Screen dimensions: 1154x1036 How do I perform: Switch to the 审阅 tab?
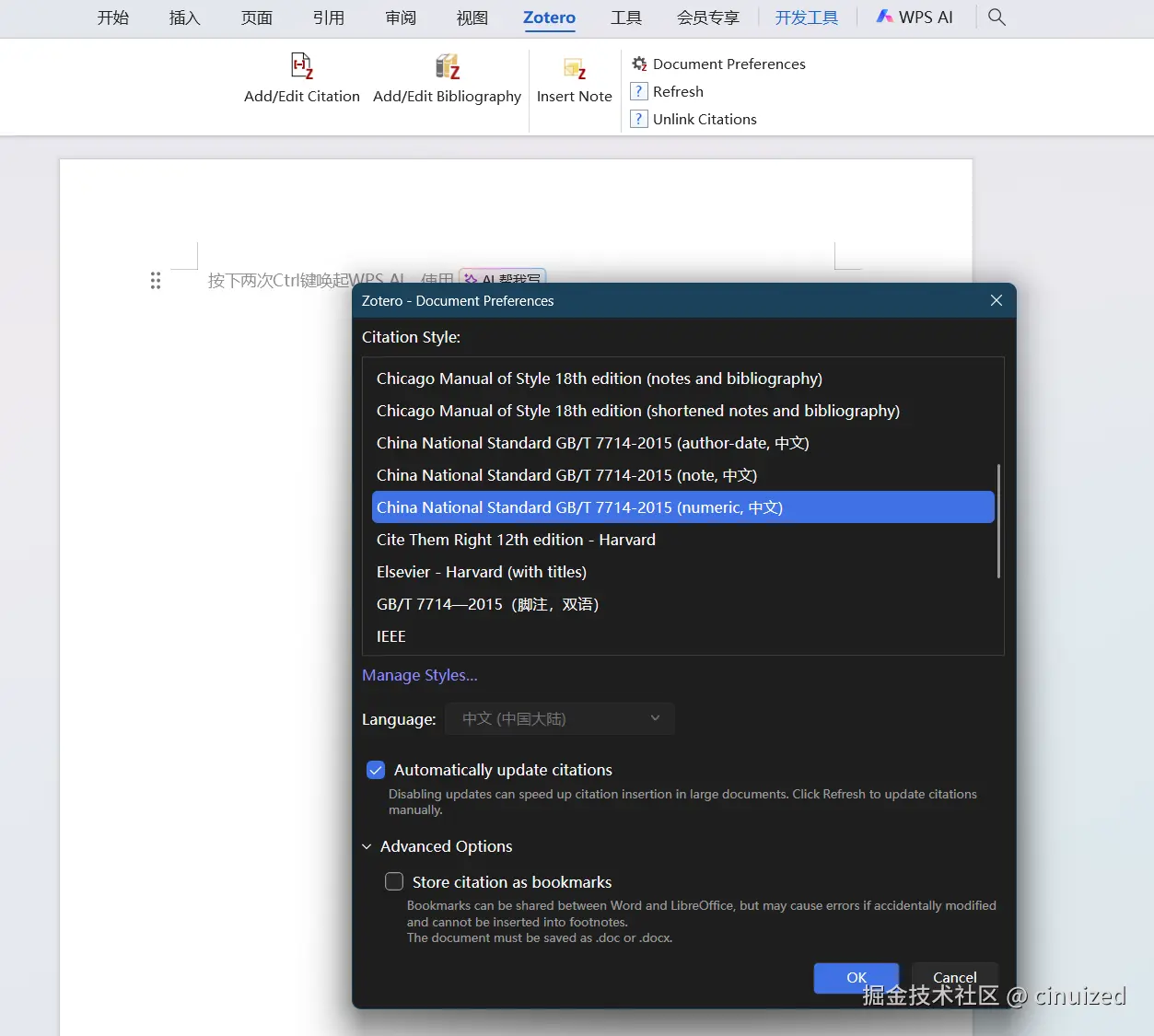401,17
